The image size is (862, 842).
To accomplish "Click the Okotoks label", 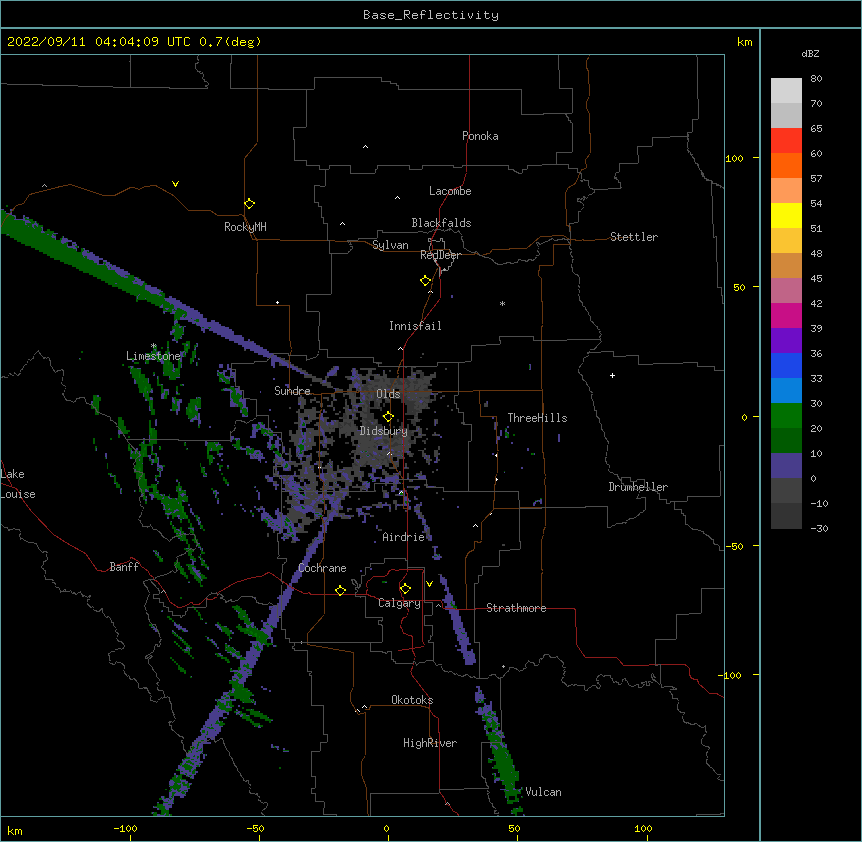I will click(x=412, y=700).
